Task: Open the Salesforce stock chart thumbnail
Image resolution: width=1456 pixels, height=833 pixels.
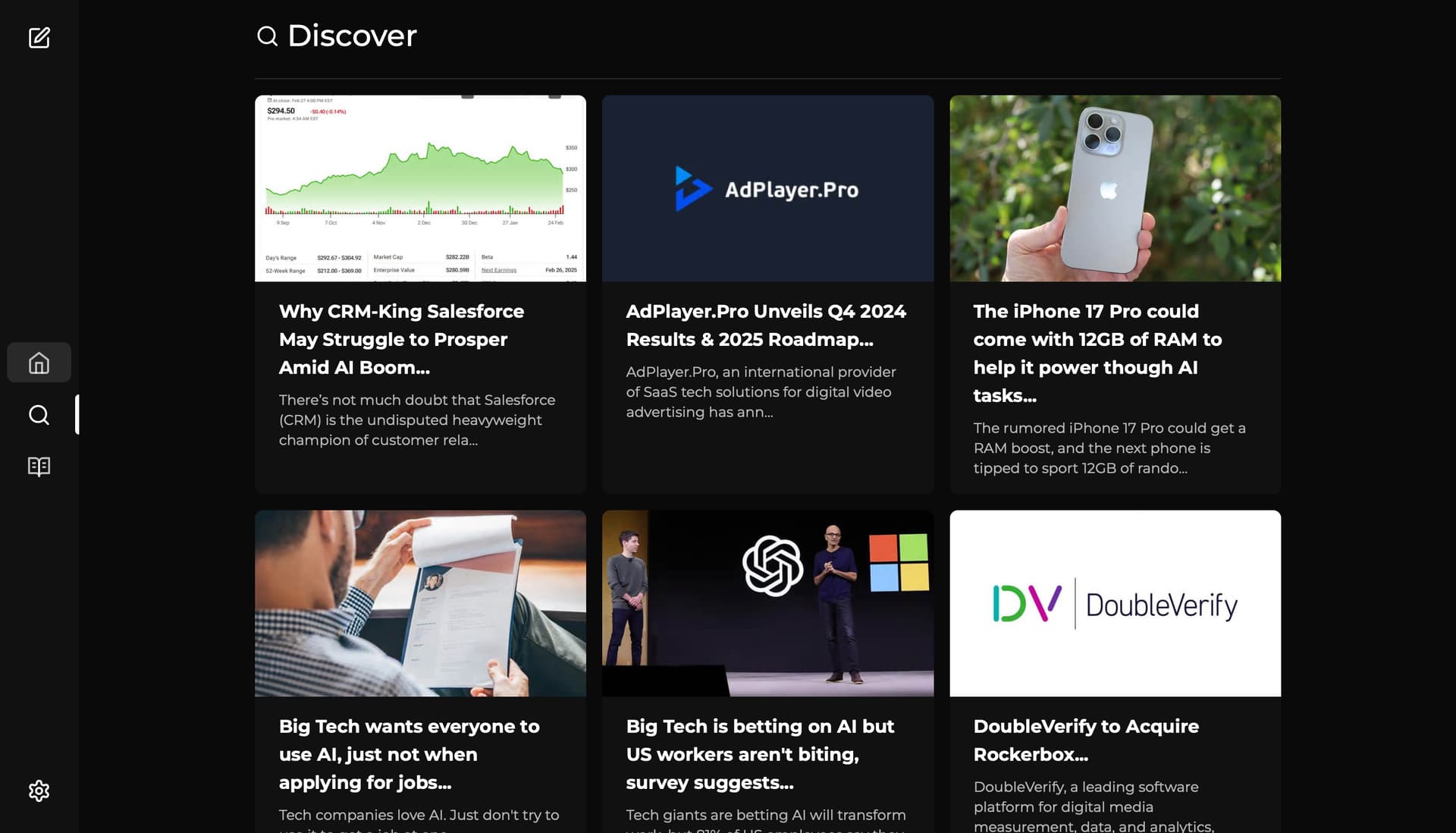Action: click(420, 188)
